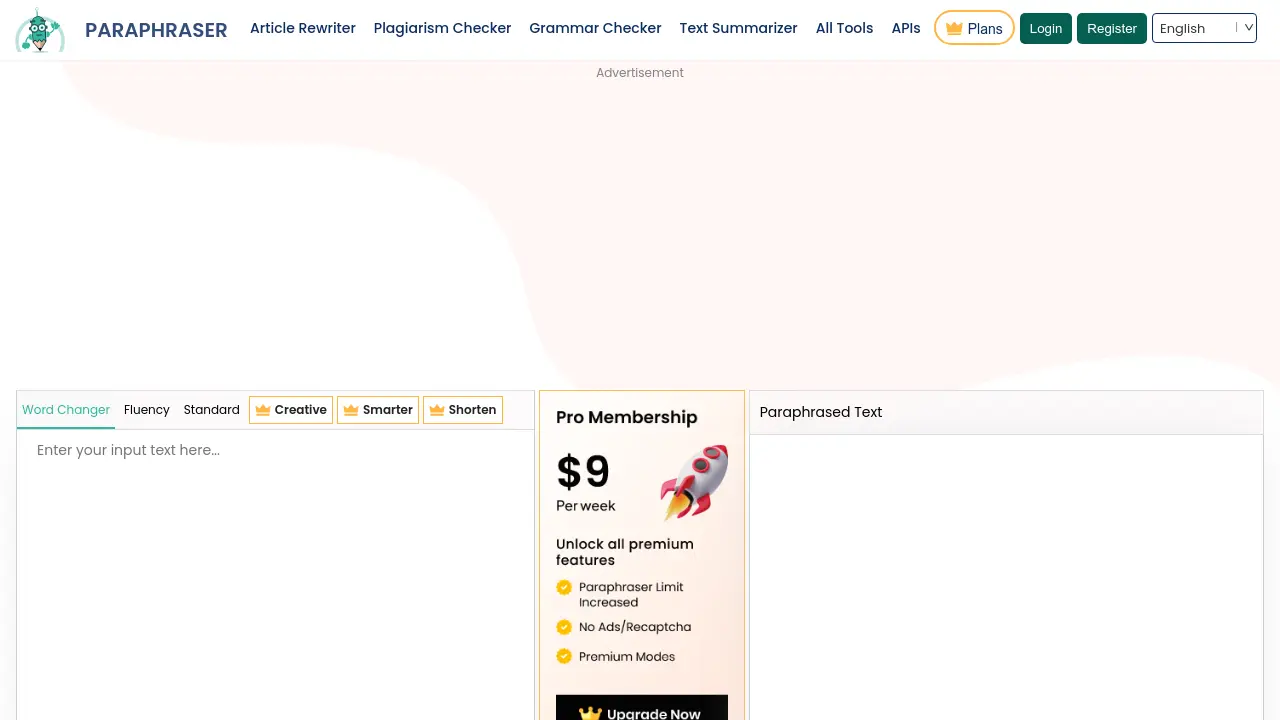Click the crown icon beside Creative mode

(262, 410)
